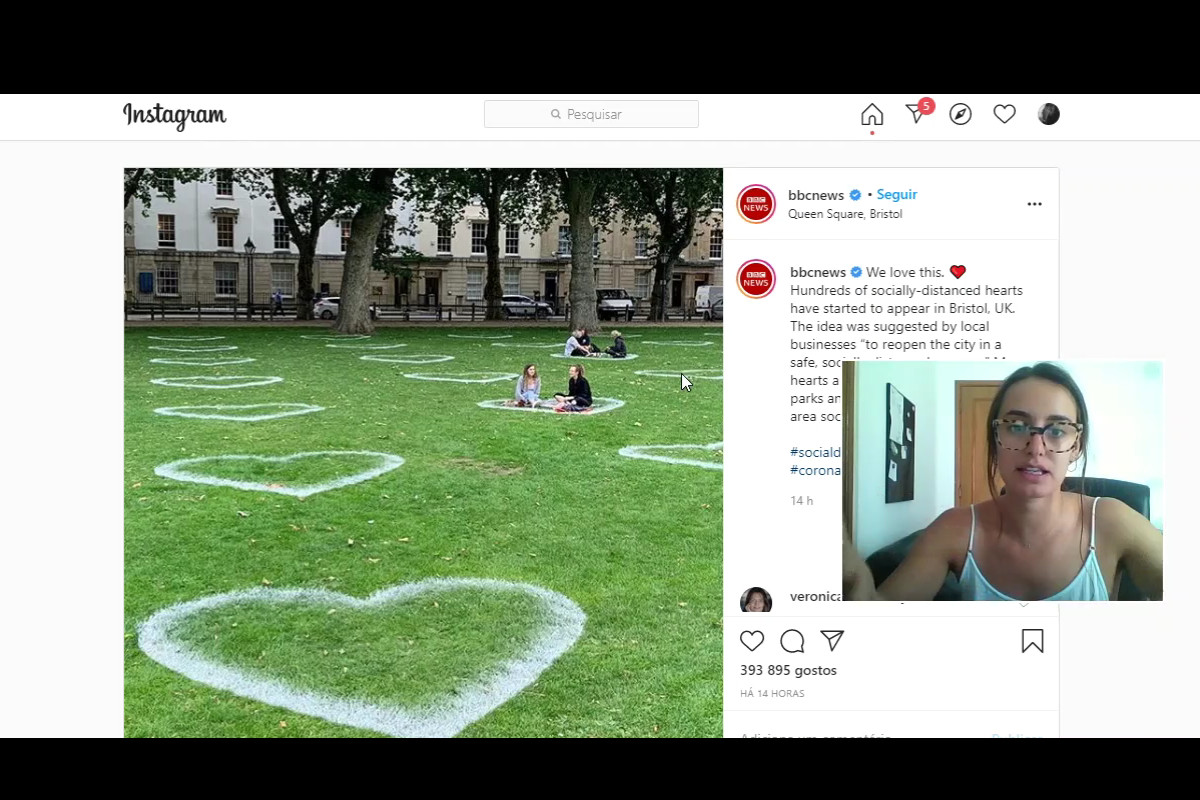The image size is (1200, 800).
Task: Click the Pesquisar search field
Action: [x=591, y=114]
